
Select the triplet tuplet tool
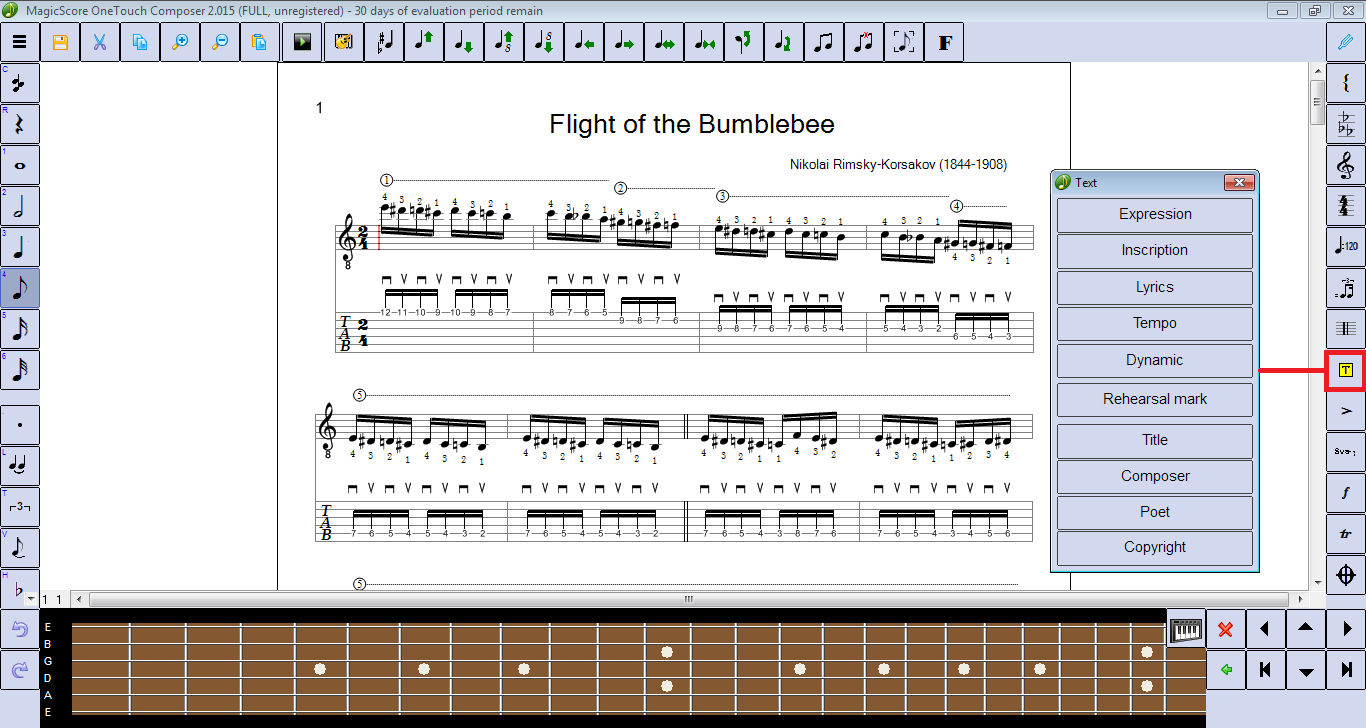click(x=20, y=506)
